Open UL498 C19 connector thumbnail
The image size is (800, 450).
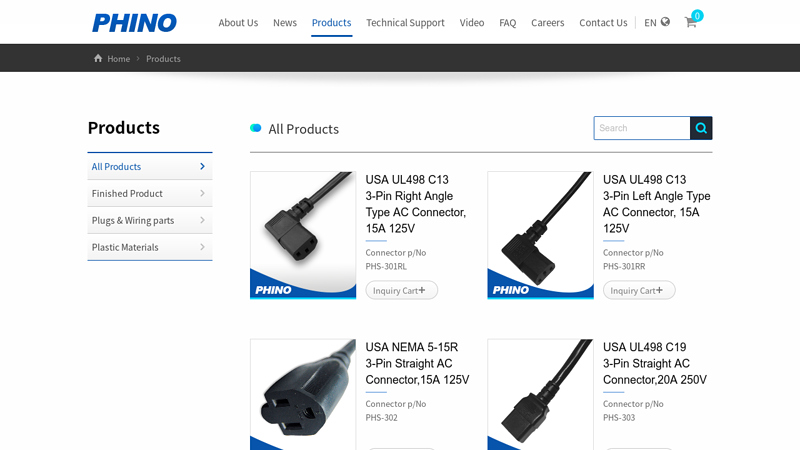click(540, 394)
